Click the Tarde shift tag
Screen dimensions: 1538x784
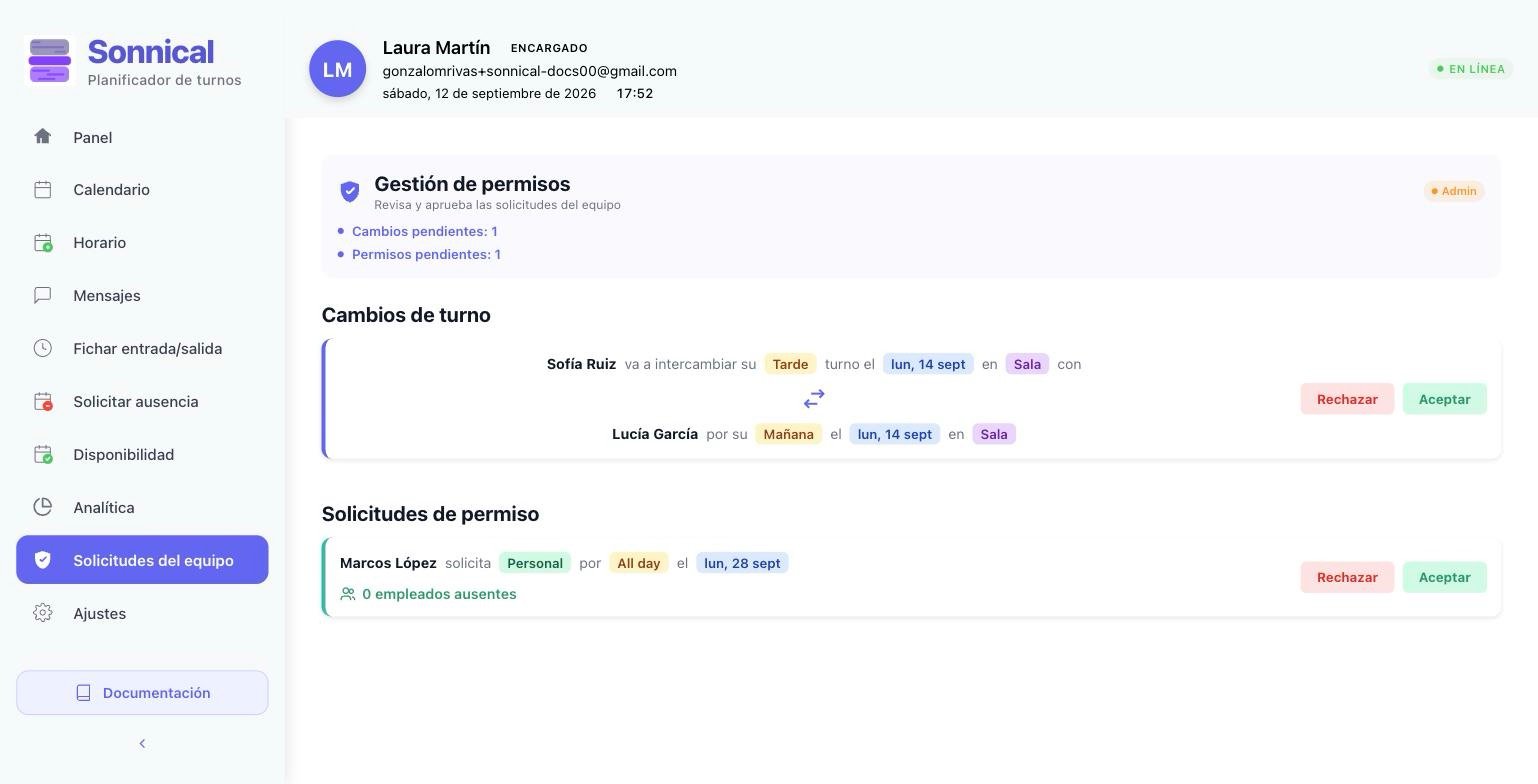click(x=790, y=364)
